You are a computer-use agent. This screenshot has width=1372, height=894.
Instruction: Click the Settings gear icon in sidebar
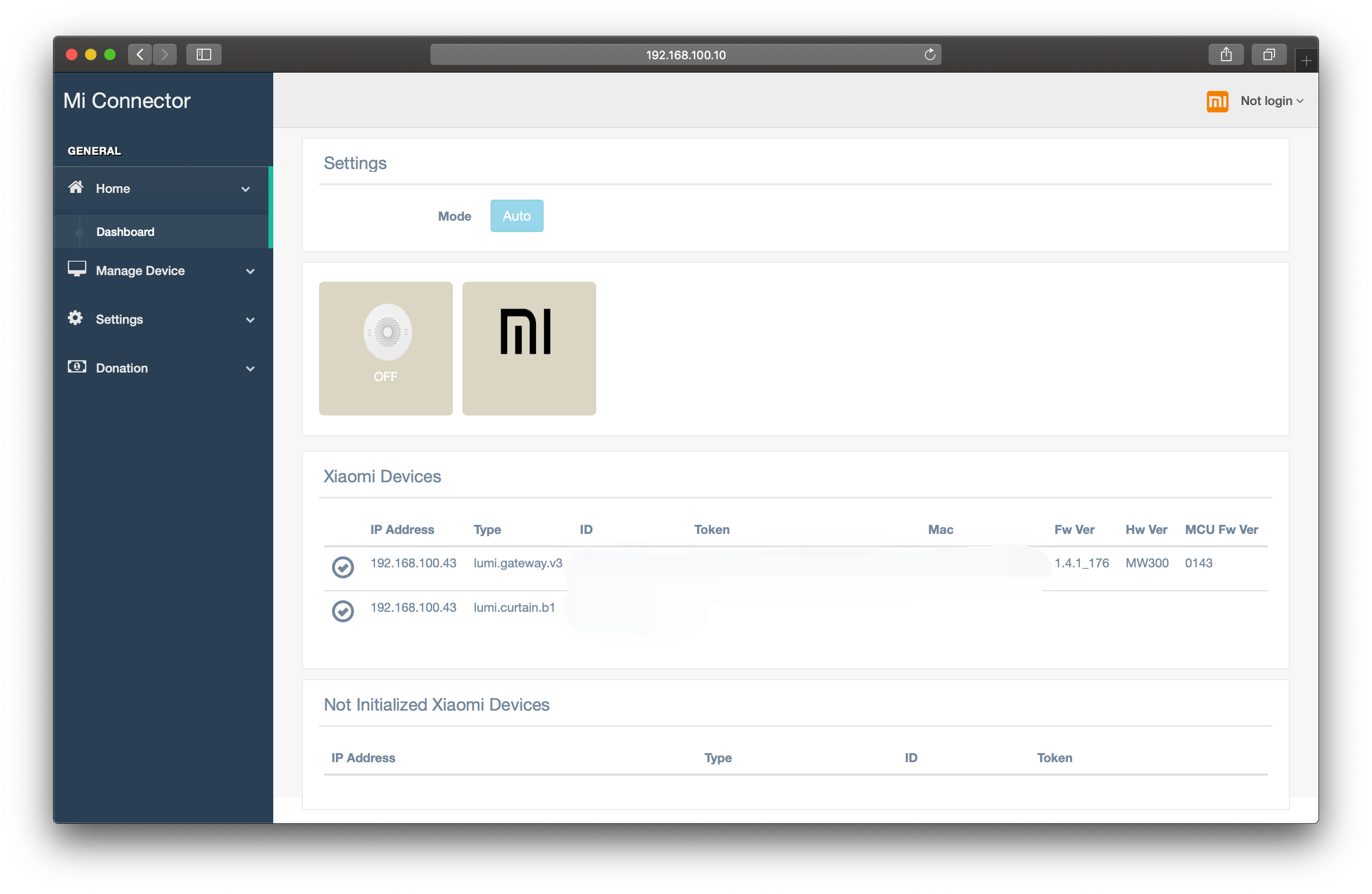(x=75, y=318)
